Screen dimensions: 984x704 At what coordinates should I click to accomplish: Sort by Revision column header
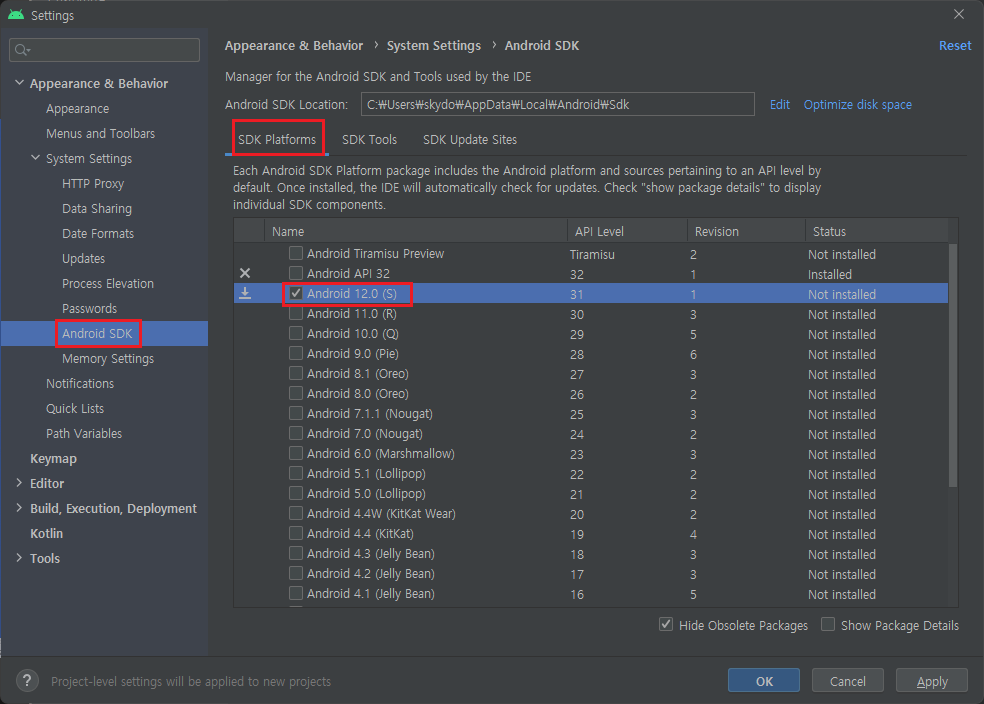coord(746,231)
